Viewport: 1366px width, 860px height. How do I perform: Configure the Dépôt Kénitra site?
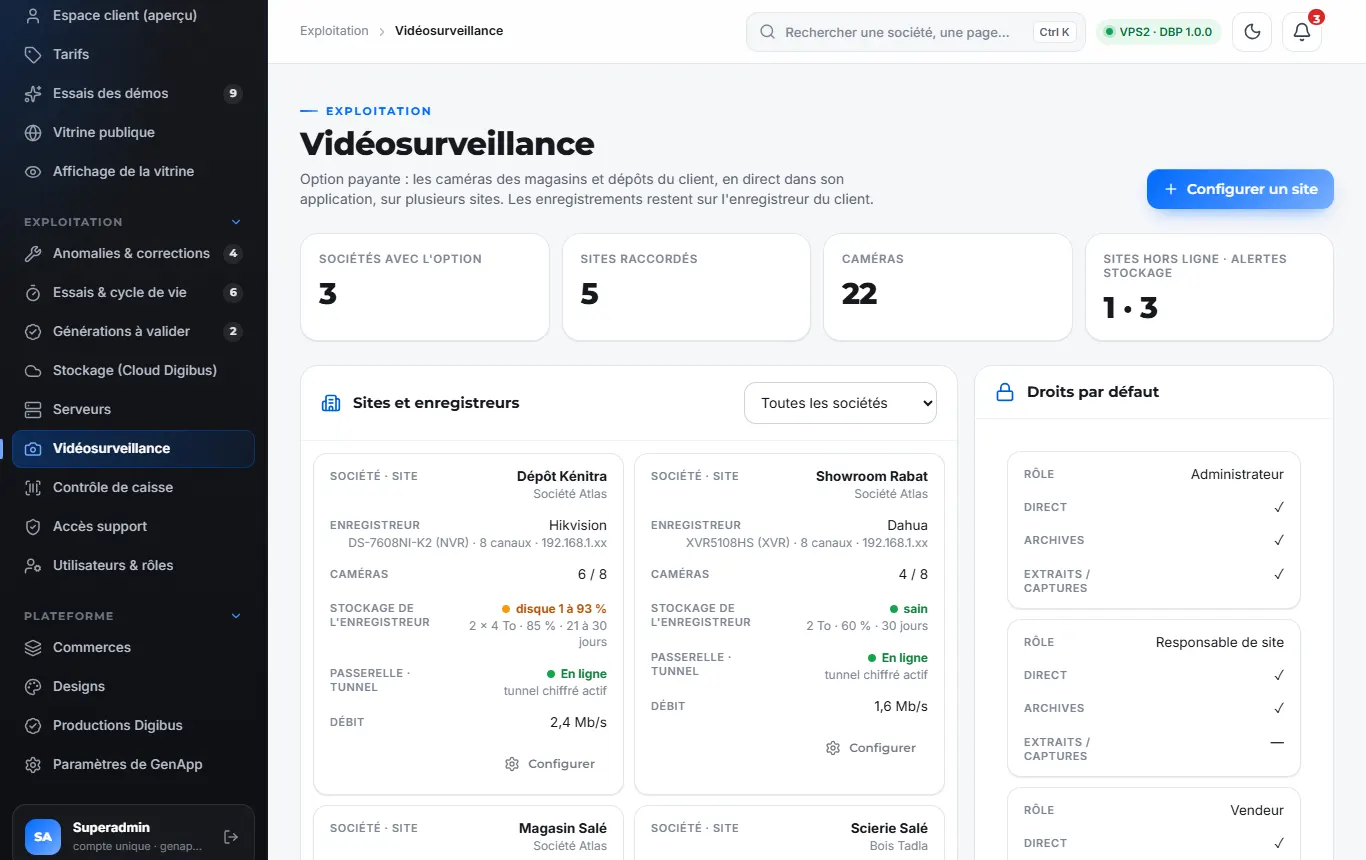pos(550,764)
